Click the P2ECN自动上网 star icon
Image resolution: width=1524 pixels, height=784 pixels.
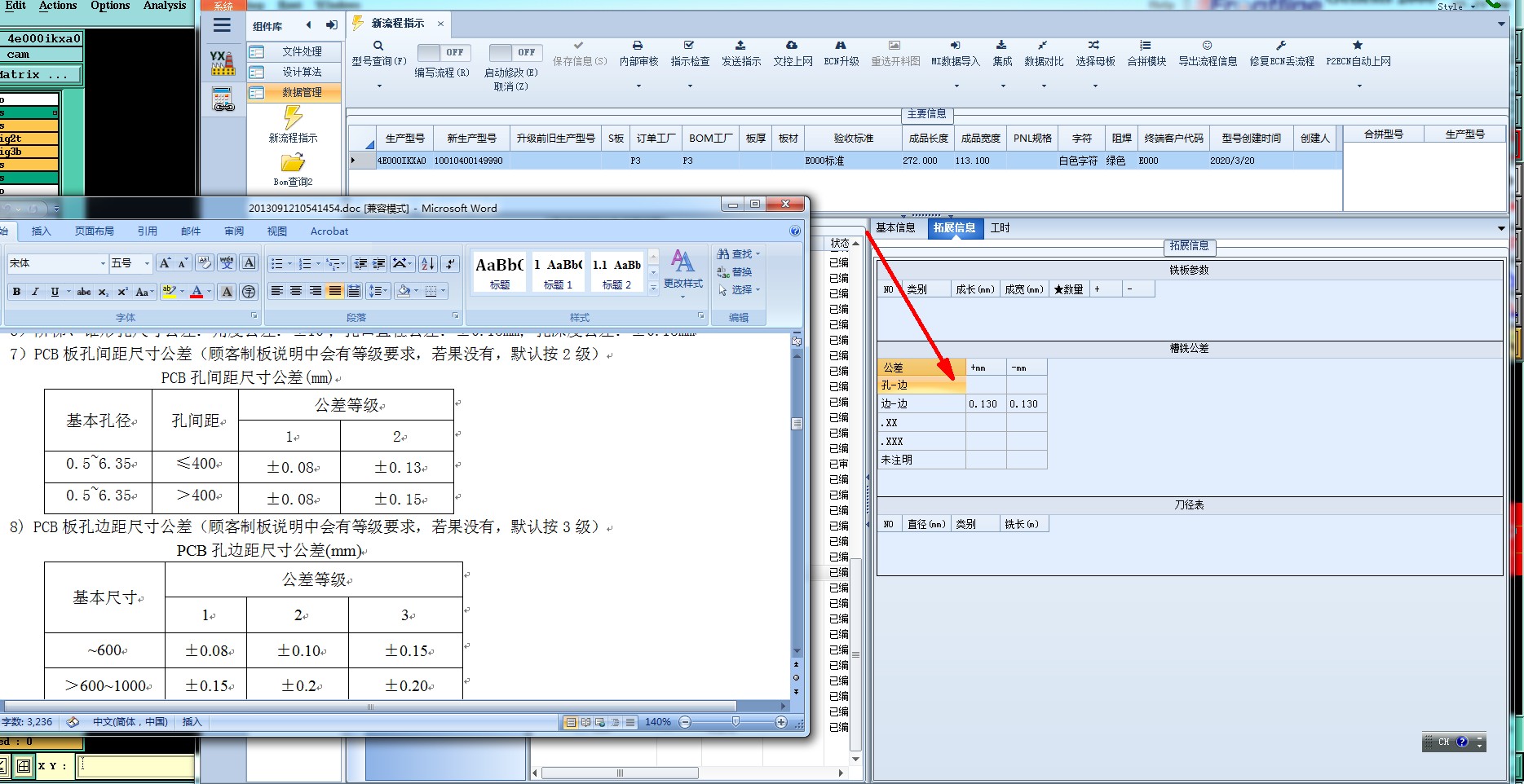click(x=1358, y=46)
